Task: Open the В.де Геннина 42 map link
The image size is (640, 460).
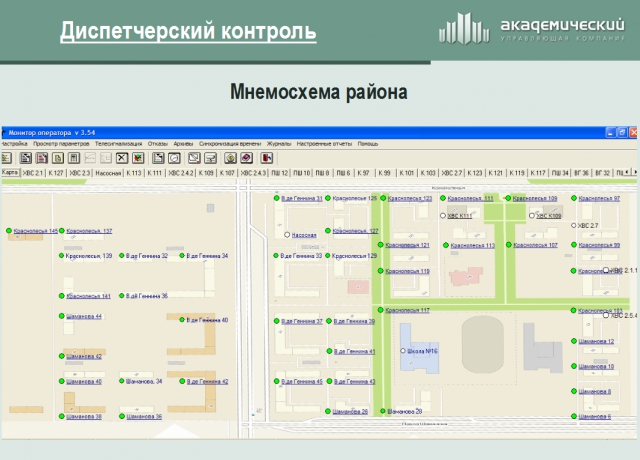Action: (x=207, y=382)
